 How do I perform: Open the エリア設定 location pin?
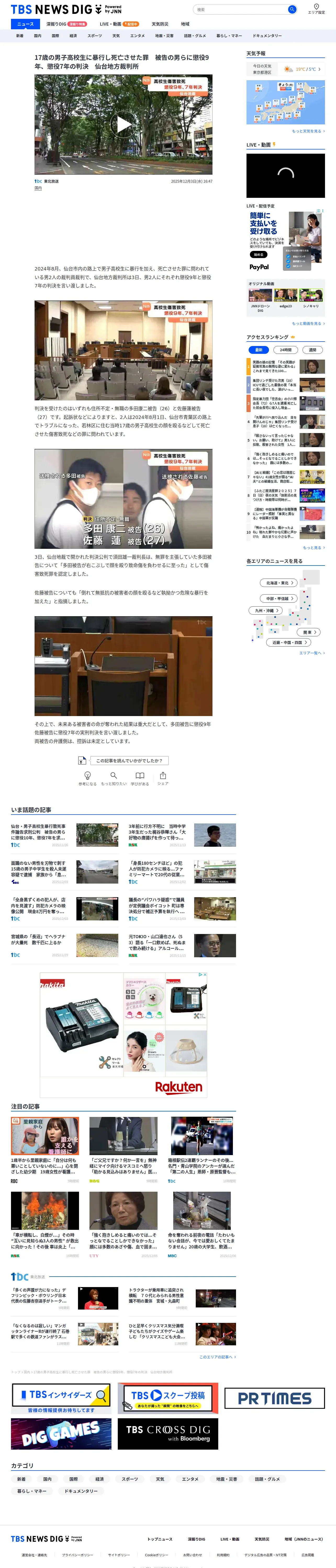pyautogui.click(x=316, y=9)
